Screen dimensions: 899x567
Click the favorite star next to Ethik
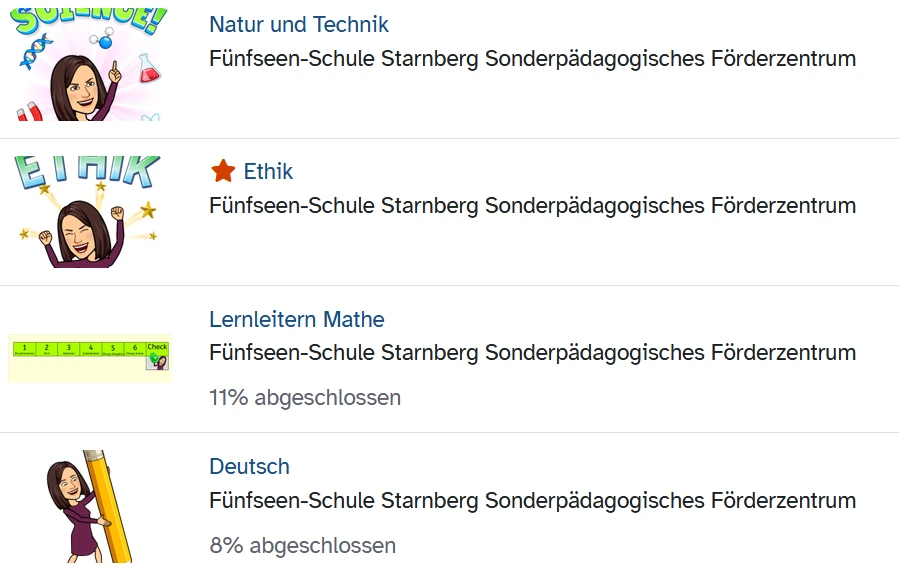click(x=223, y=172)
